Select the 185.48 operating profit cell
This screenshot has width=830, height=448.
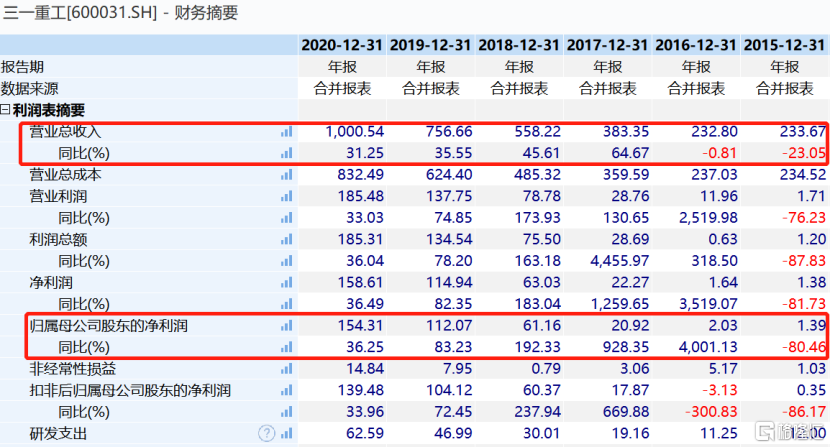pos(360,196)
